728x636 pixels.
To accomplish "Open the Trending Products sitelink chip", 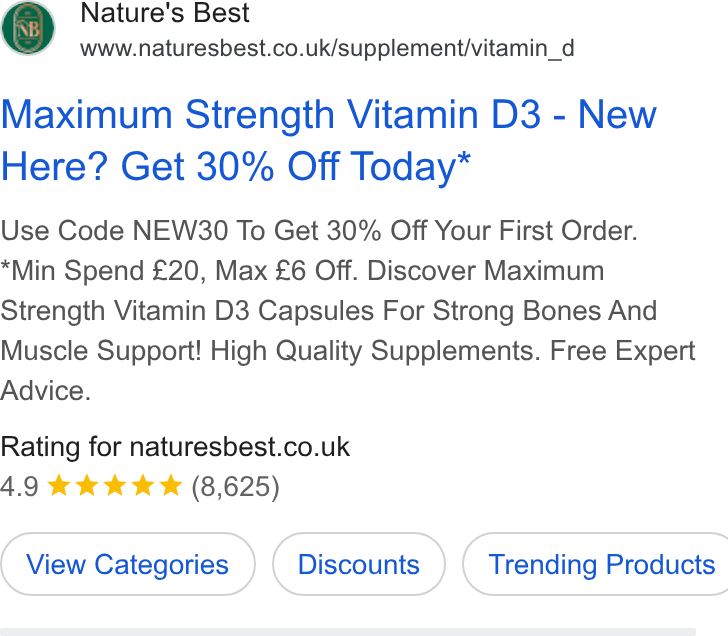I will 597,564.
